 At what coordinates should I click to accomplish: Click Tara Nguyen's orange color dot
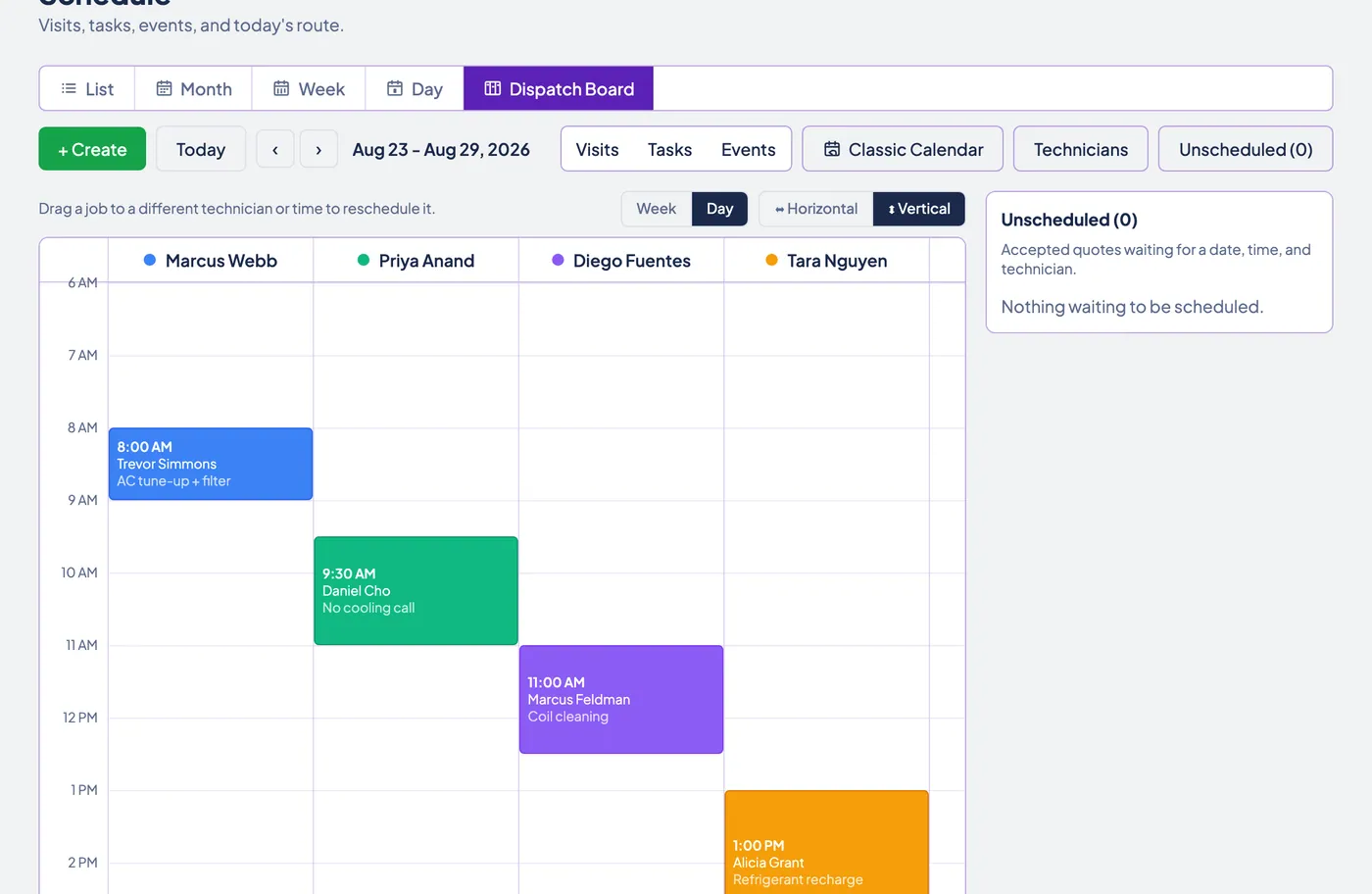click(771, 260)
